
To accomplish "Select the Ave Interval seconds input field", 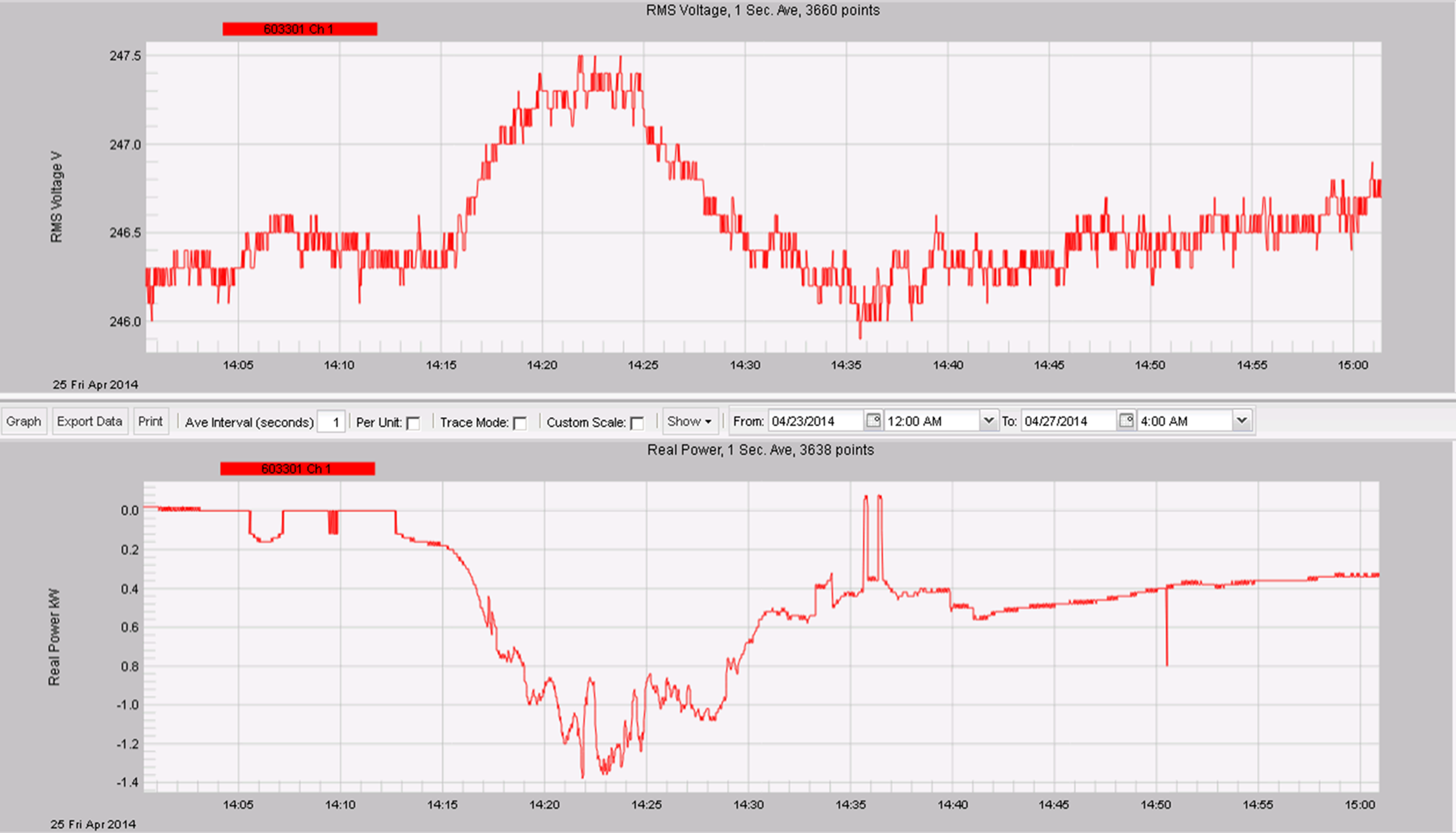I will pos(333,422).
